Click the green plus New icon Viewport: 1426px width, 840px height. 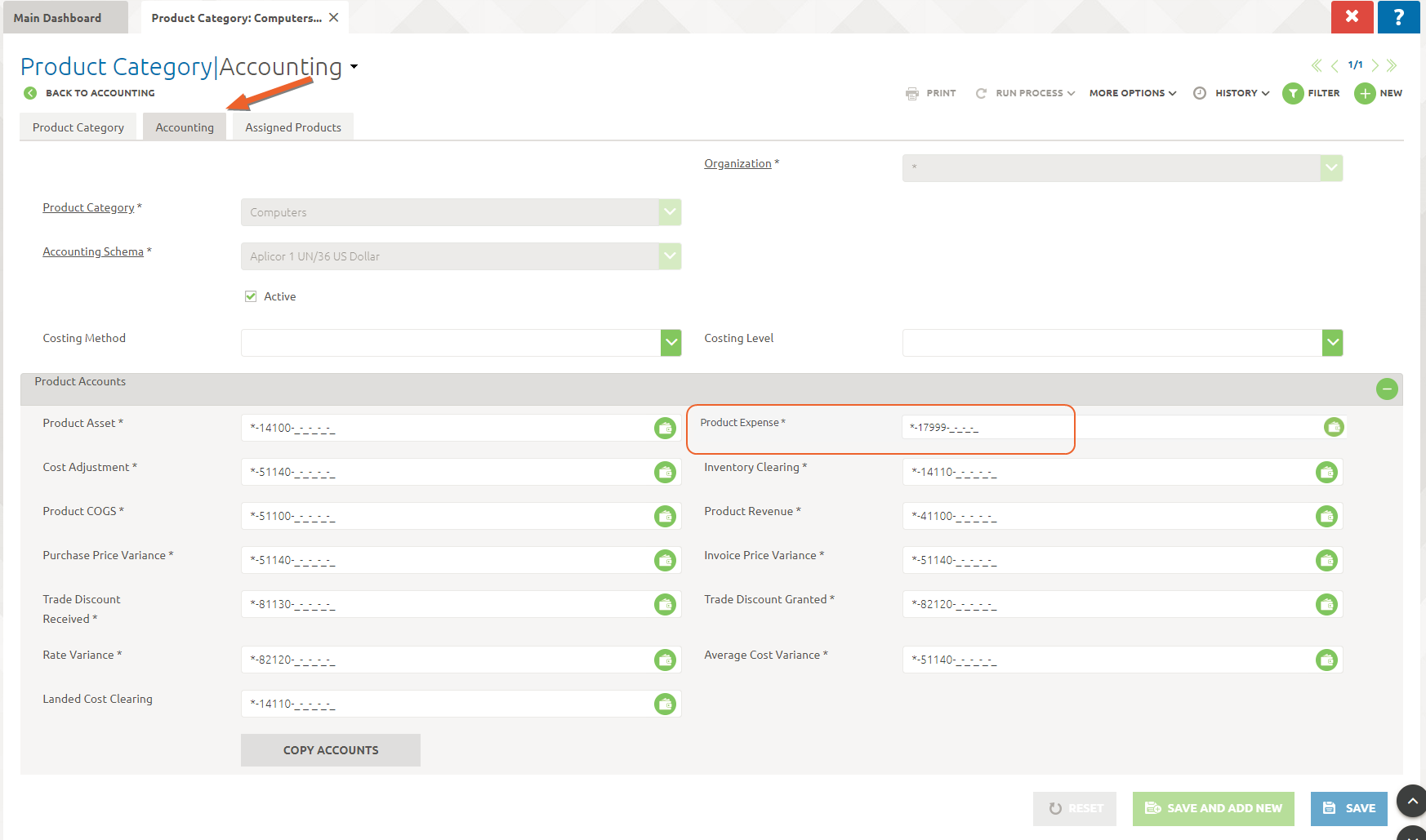[1365, 94]
